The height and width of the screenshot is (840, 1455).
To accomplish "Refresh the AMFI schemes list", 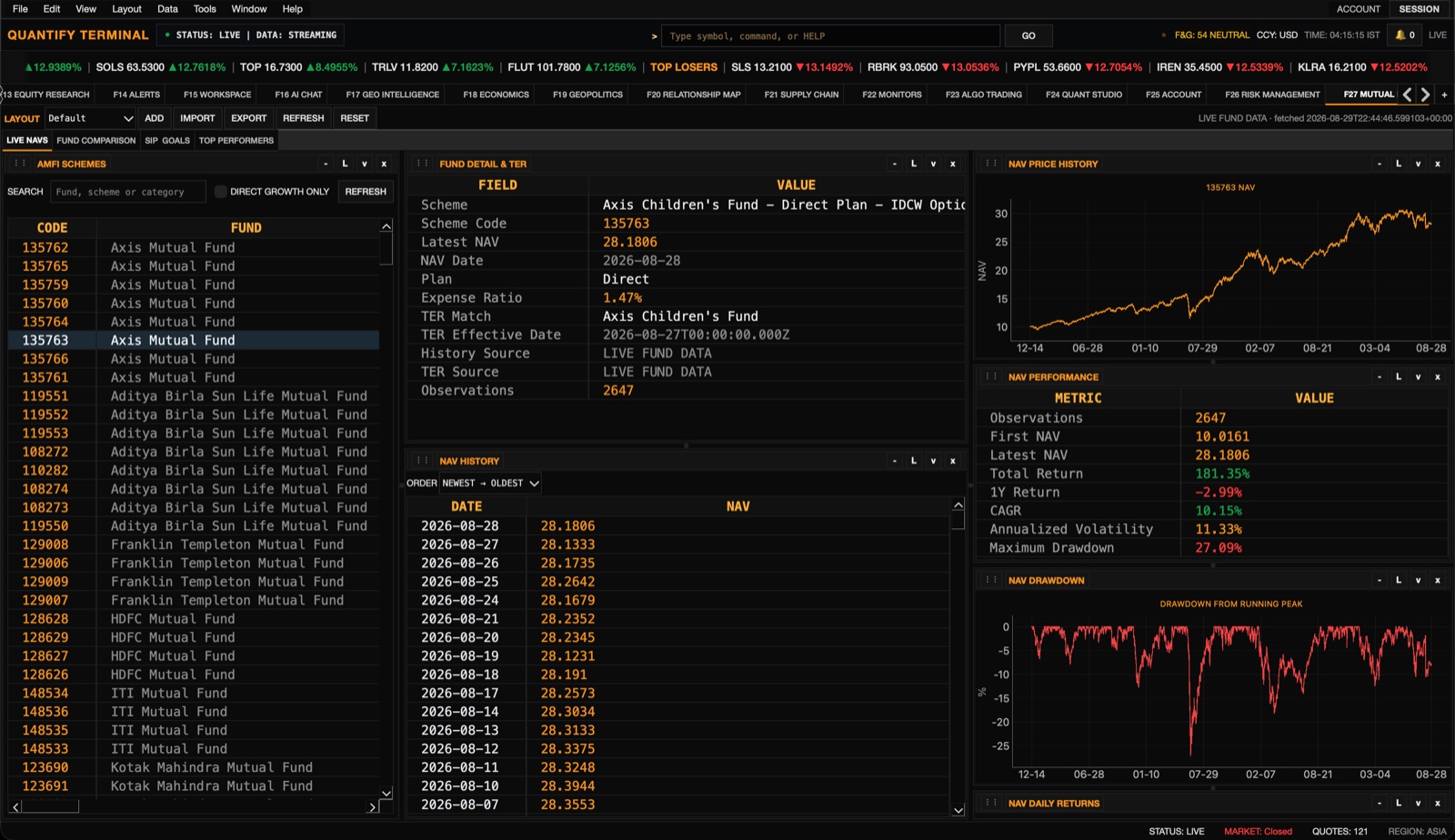I will (366, 192).
